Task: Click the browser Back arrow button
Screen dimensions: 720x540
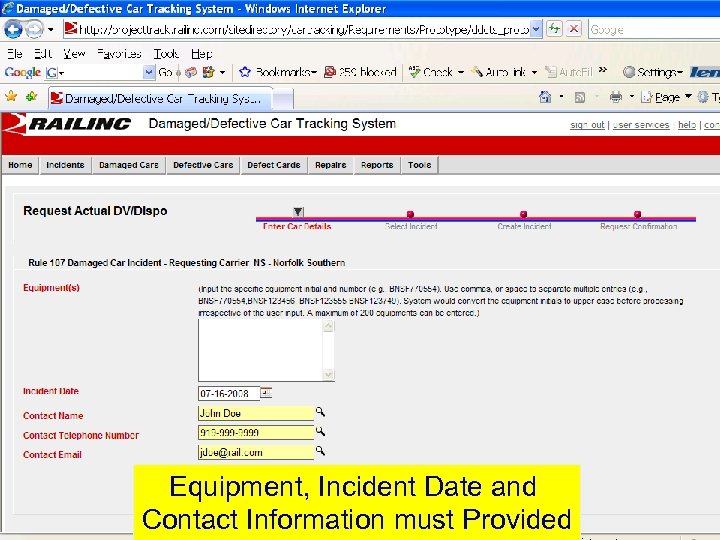Action: click(13, 30)
